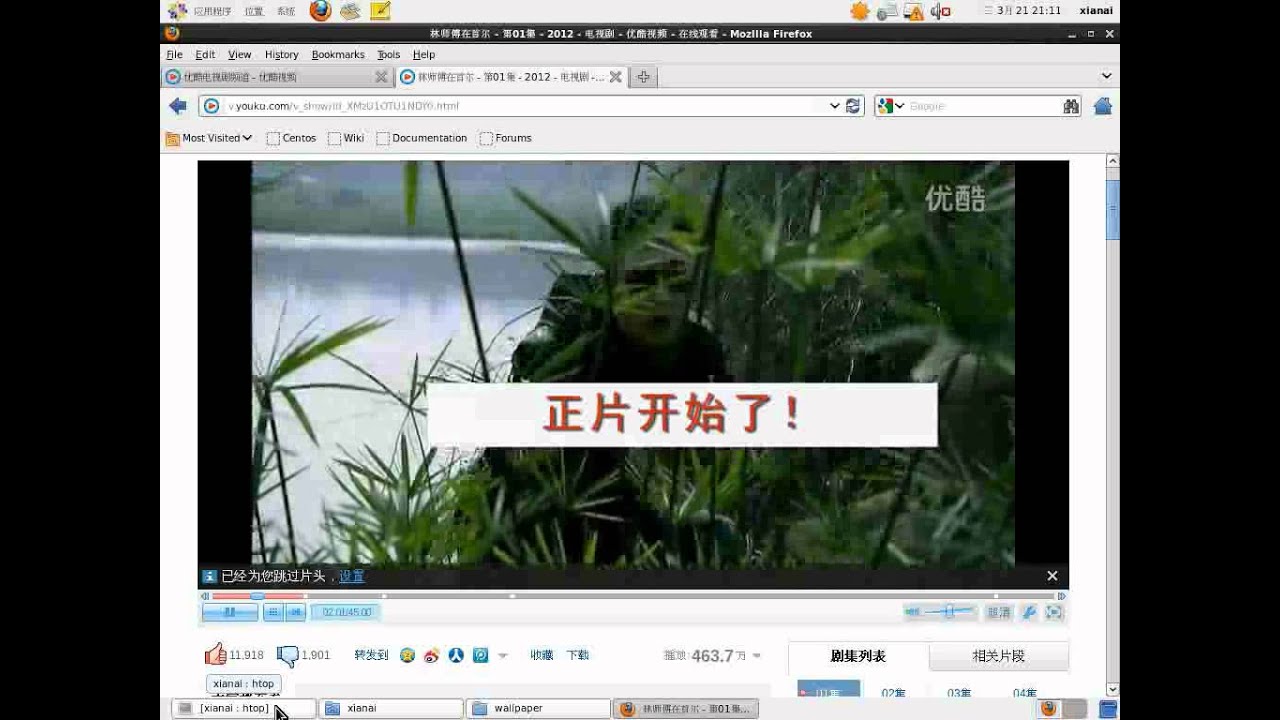Switch to wallpaper taskbar window
The width and height of the screenshot is (1280, 720).
pyautogui.click(x=538, y=708)
